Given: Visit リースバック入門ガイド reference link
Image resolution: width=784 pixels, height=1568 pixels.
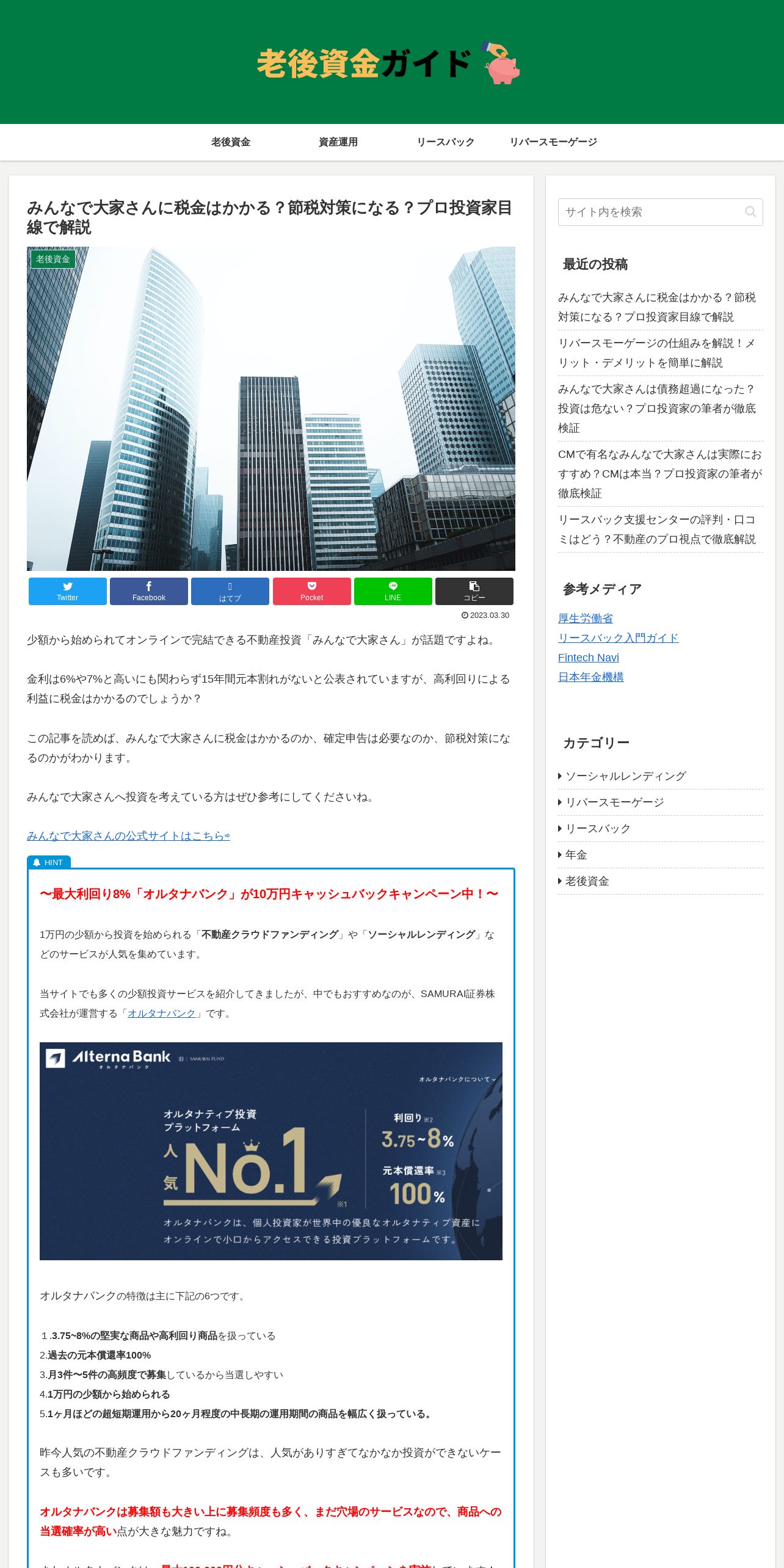Looking at the screenshot, I should (618, 638).
